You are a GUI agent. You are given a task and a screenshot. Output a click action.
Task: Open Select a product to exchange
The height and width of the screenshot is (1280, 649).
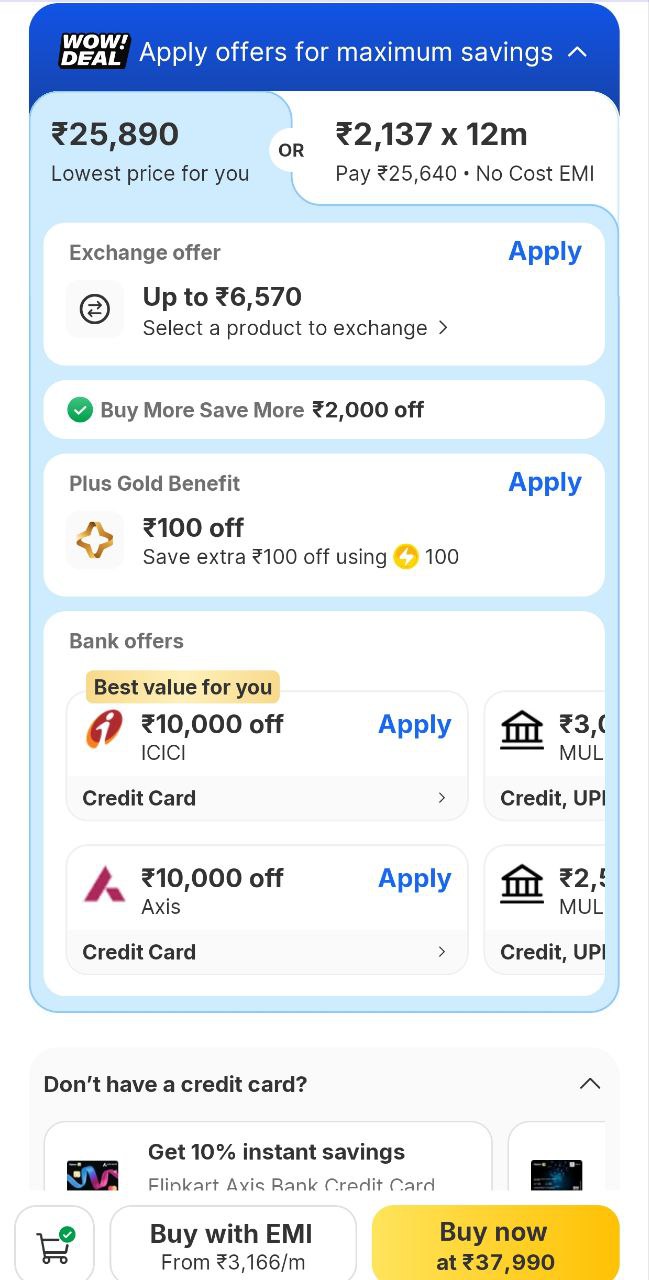coord(295,328)
